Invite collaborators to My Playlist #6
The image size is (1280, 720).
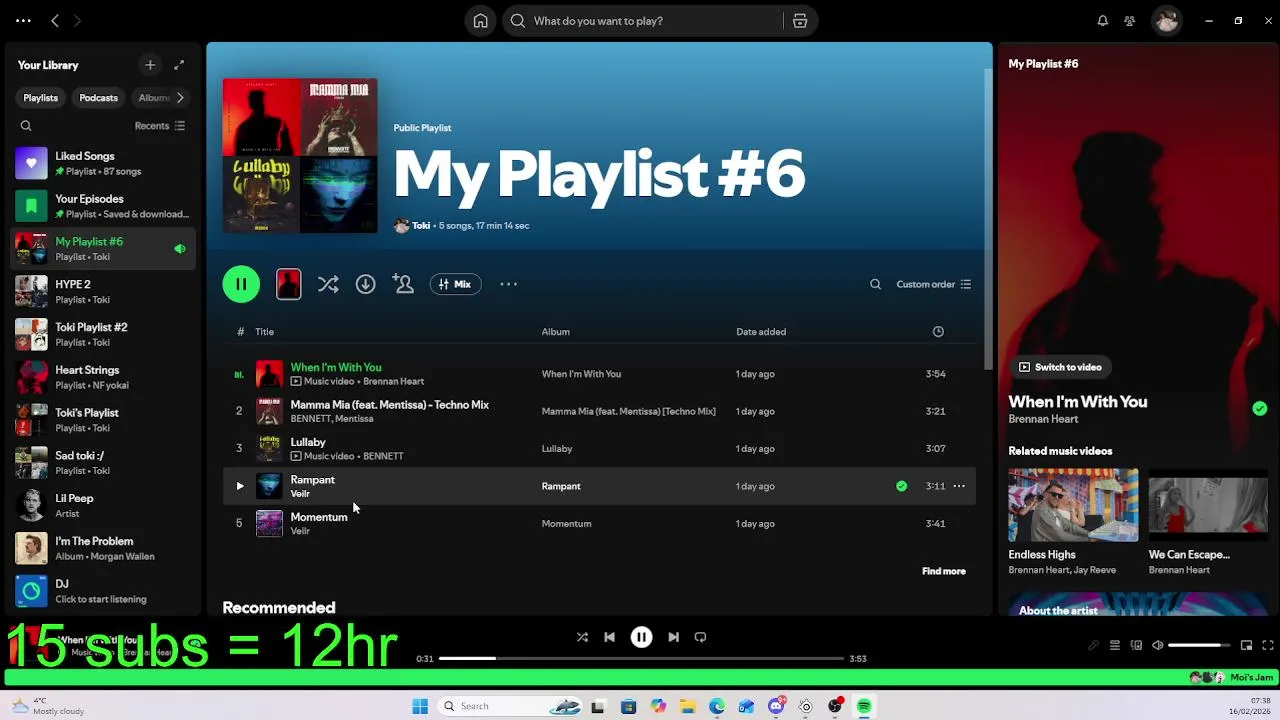[x=403, y=284]
